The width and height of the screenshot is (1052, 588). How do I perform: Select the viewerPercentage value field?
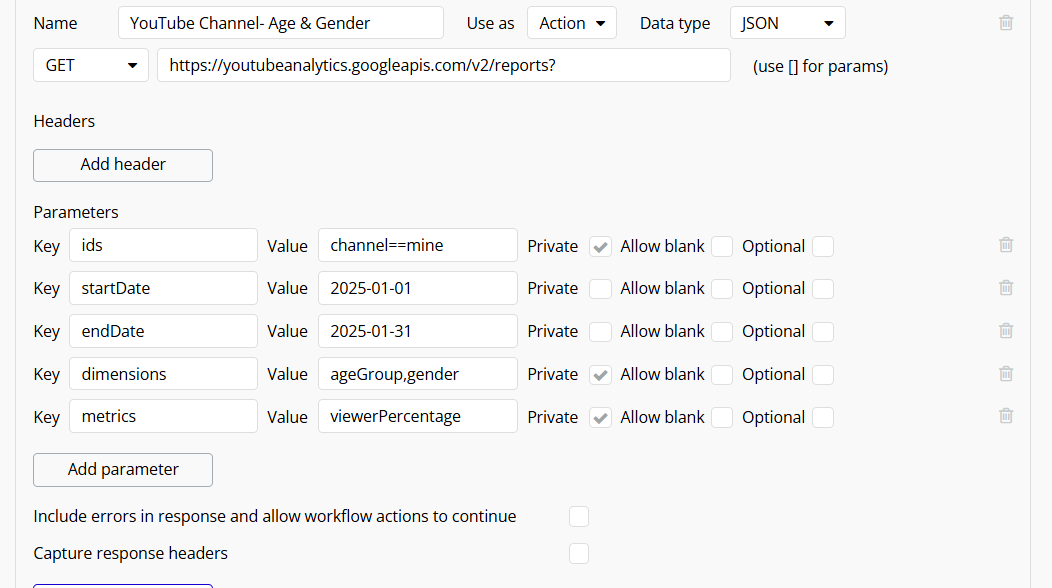pyautogui.click(x=417, y=416)
